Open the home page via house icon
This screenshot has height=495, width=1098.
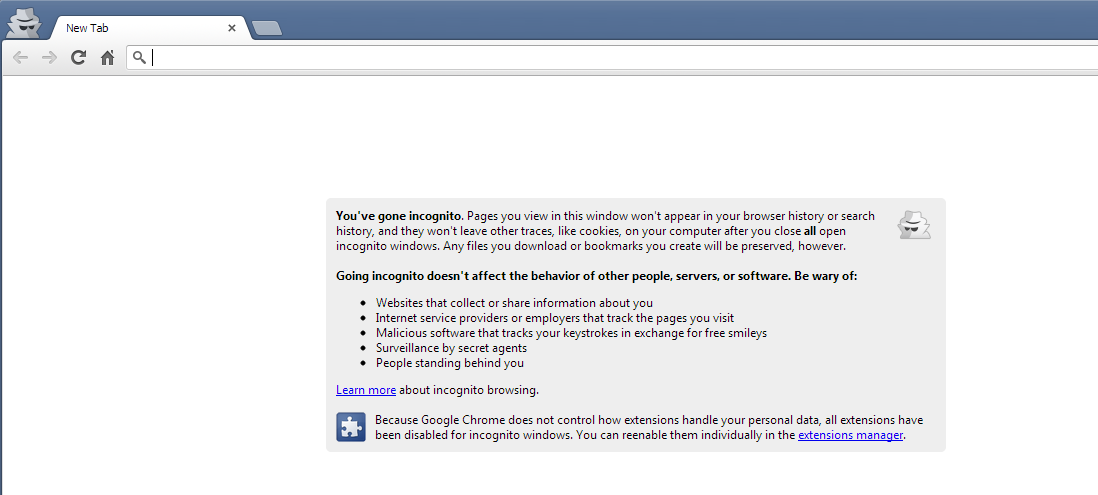[x=107, y=58]
